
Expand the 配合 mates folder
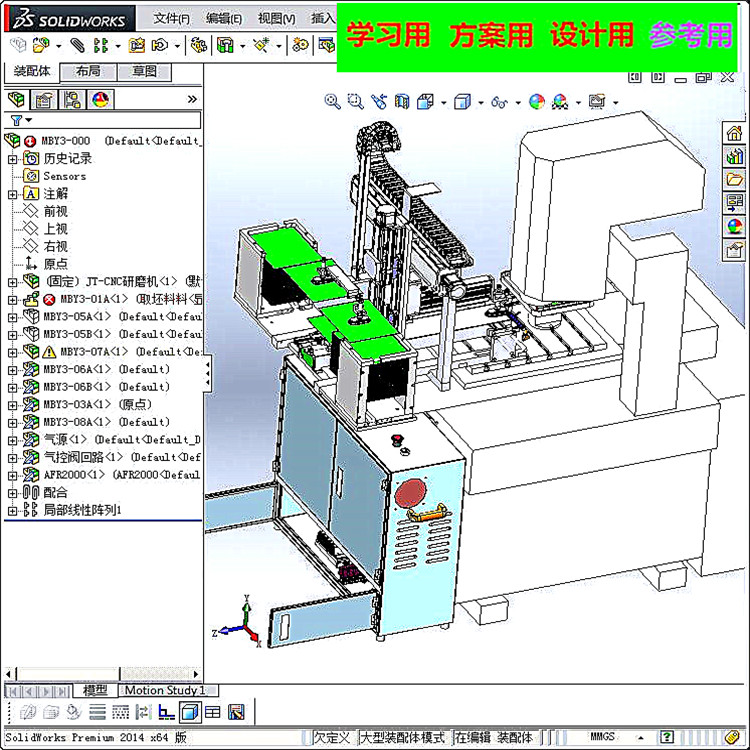click(12, 493)
